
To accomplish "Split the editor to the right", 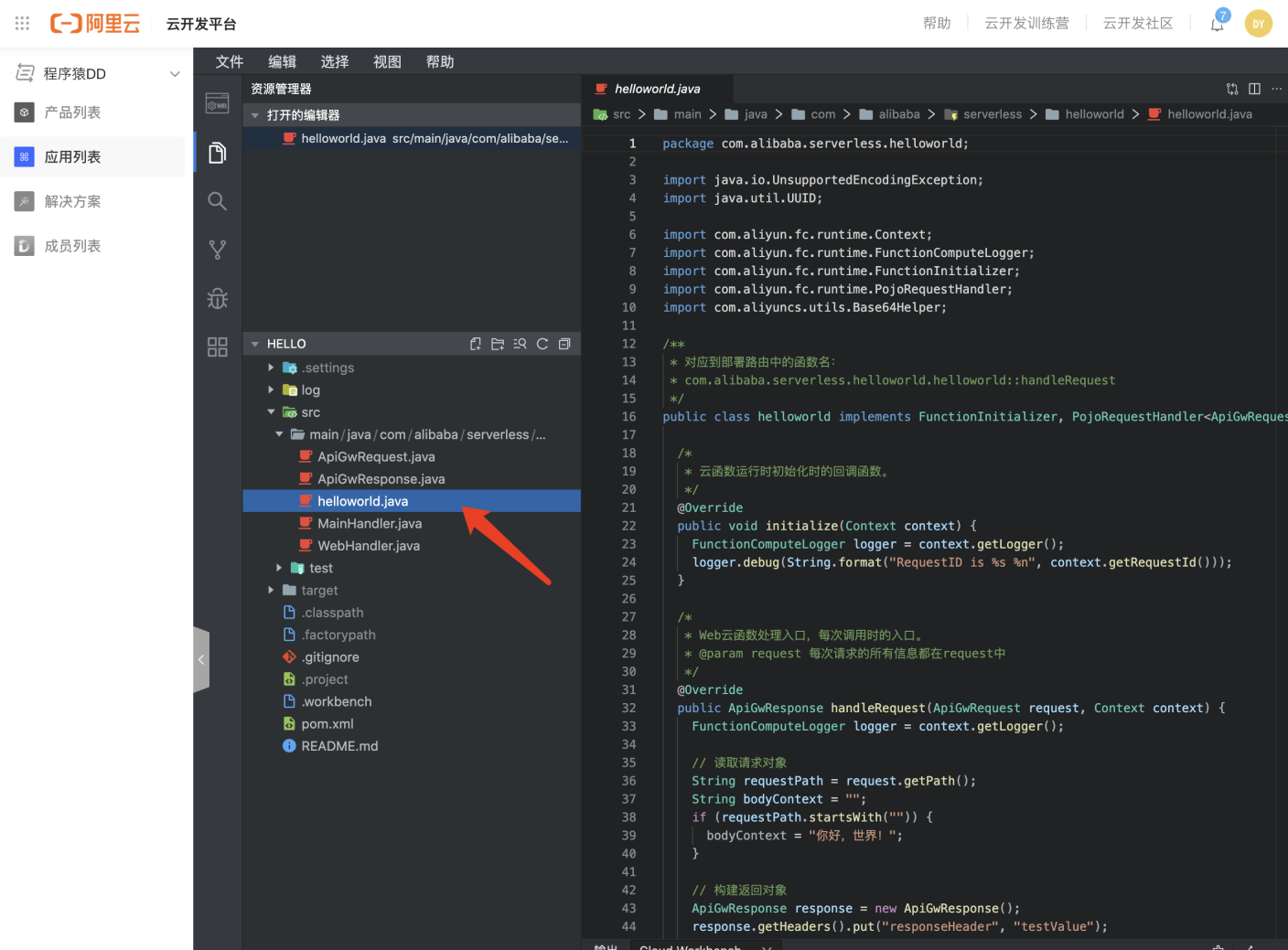I will pyautogui.click(x=1254, y=89).
